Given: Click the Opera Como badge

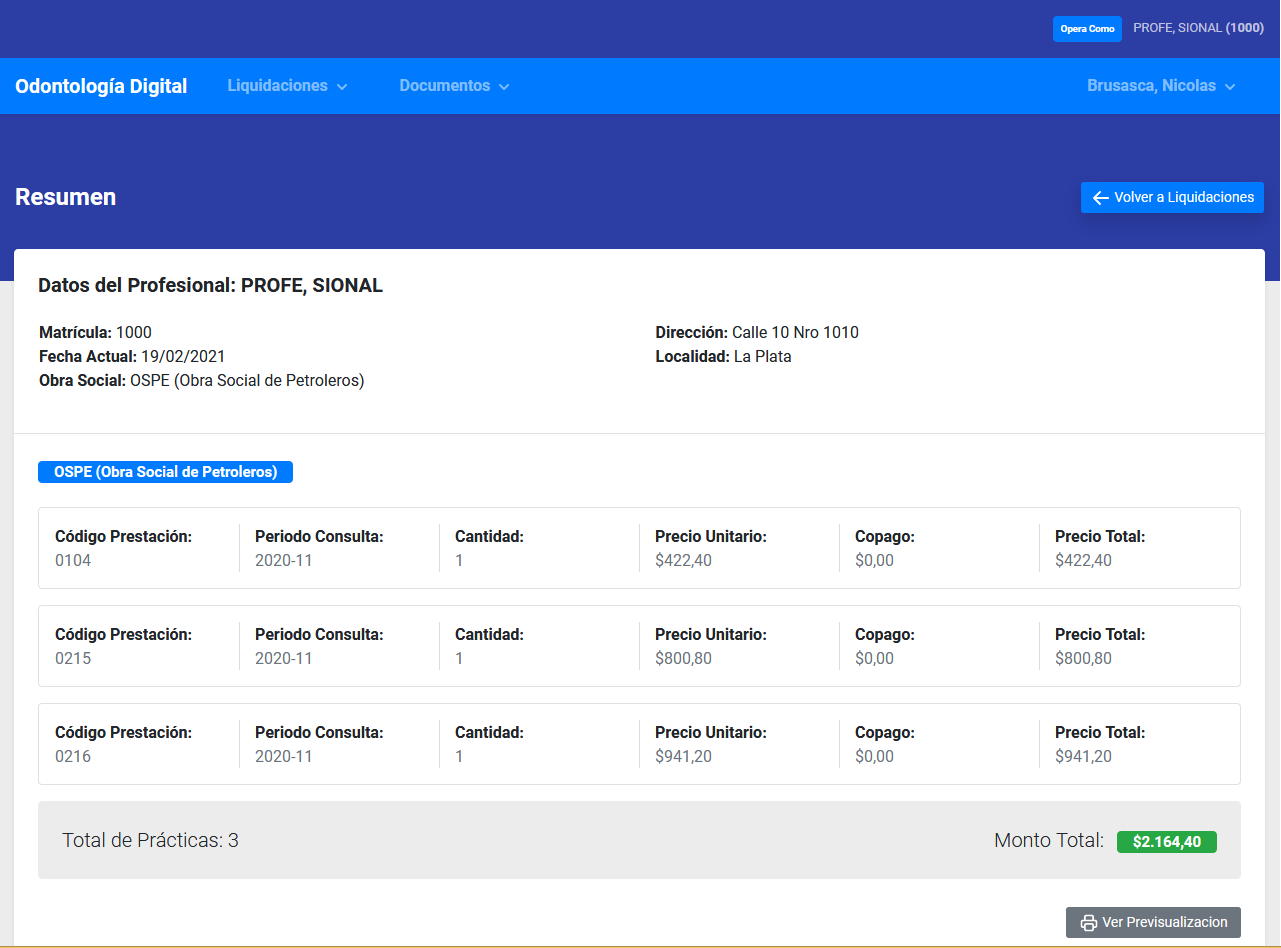Looking at the screenshot, I should click(x=1087, y=29).
